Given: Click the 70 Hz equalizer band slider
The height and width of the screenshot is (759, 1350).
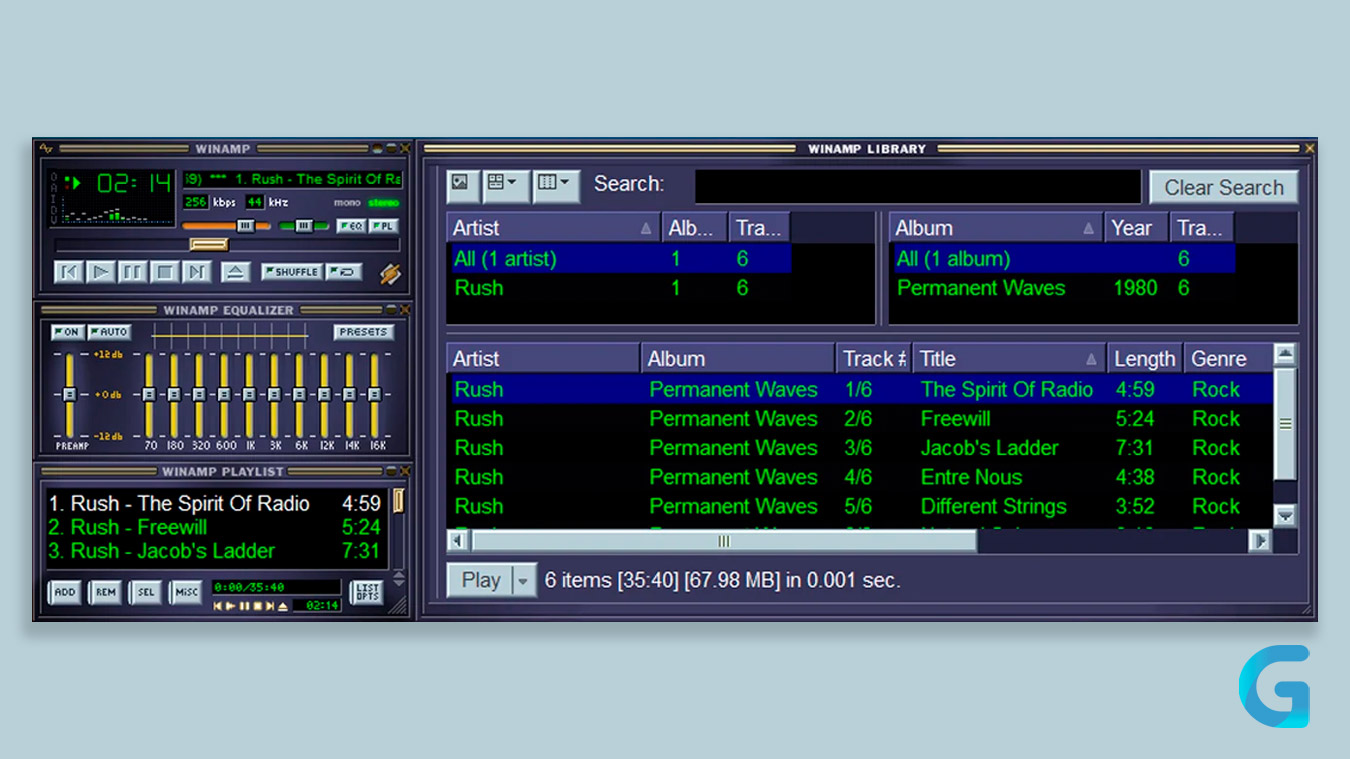Looking at the screenshot, I should coord(150,394).
